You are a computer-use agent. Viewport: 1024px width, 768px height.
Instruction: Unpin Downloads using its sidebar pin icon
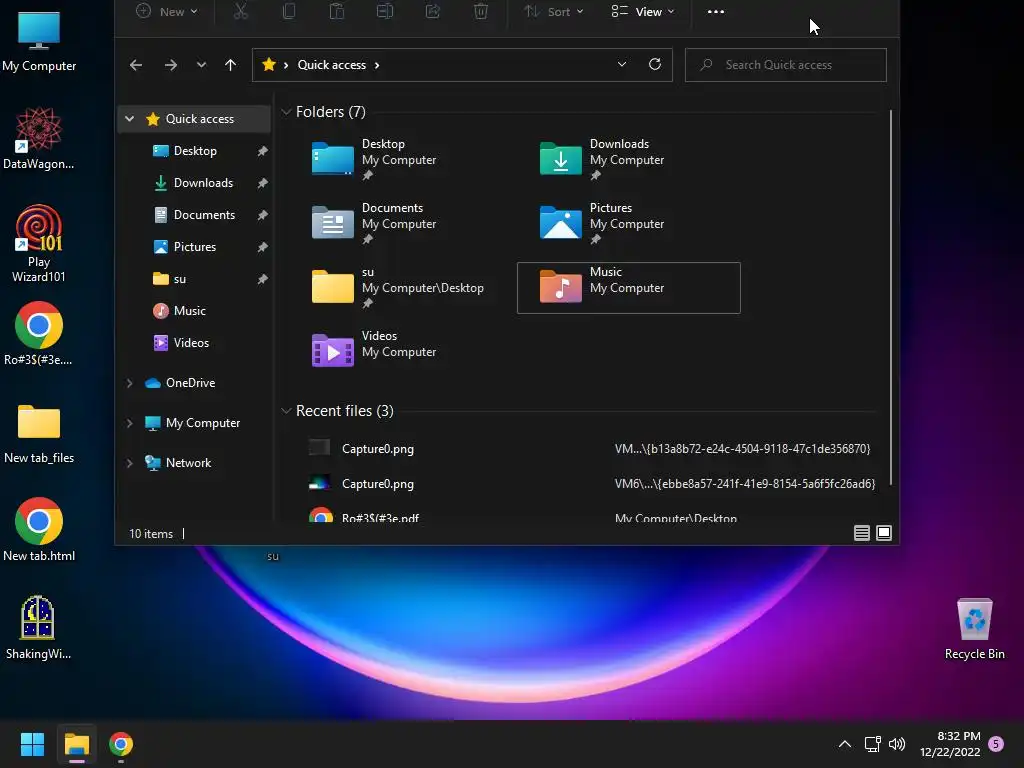click(263, 183)
